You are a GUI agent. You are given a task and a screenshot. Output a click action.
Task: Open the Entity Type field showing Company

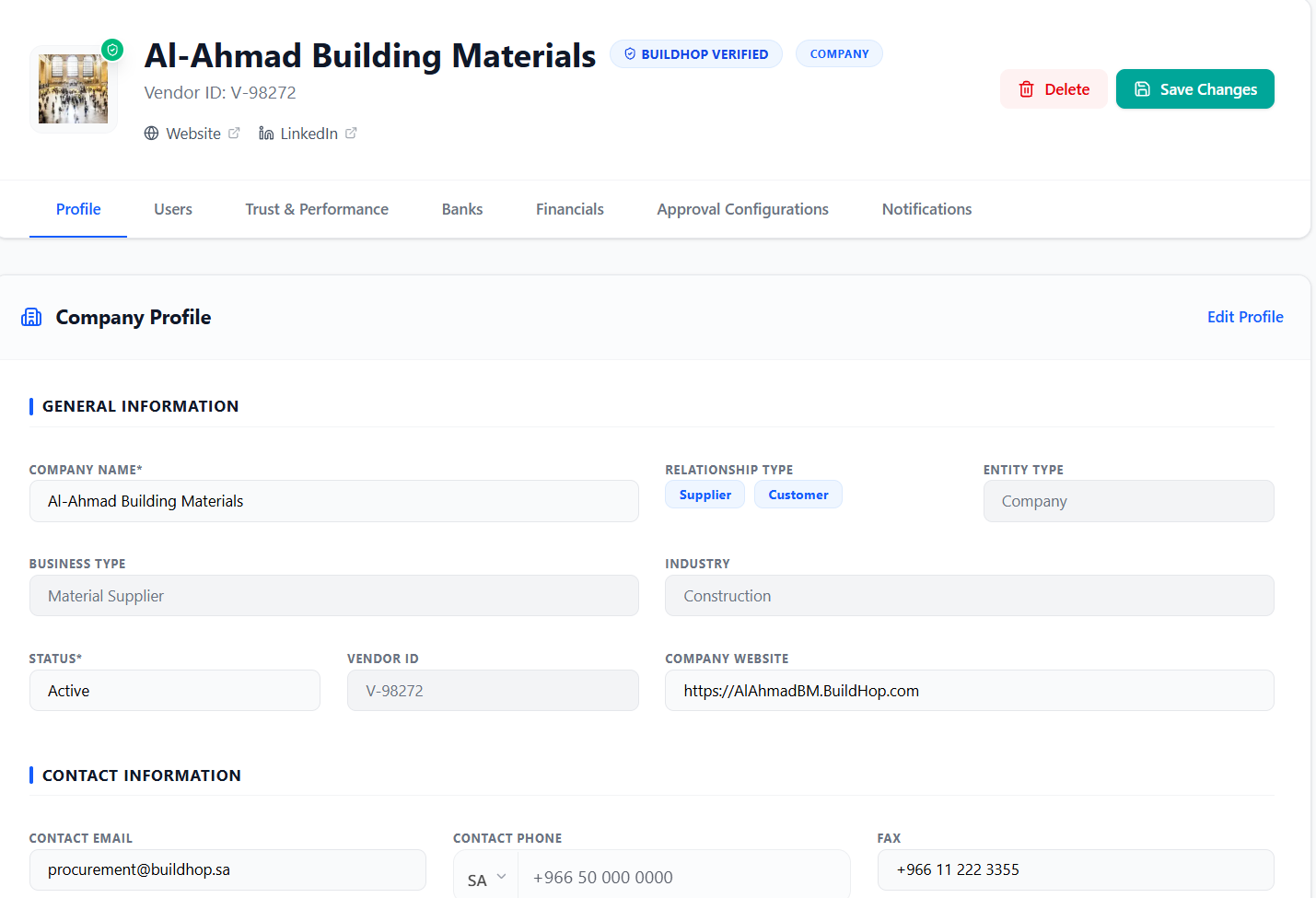pos(1128,501)
